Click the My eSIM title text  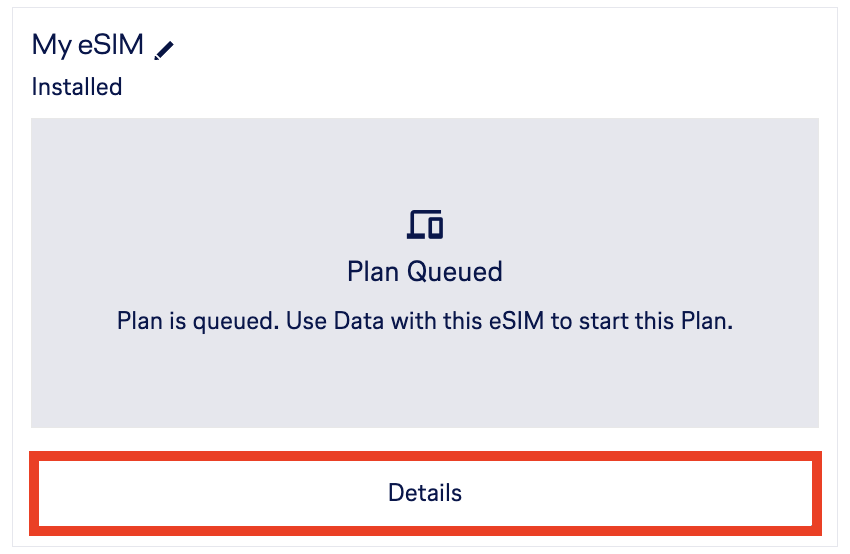[88, 45]
